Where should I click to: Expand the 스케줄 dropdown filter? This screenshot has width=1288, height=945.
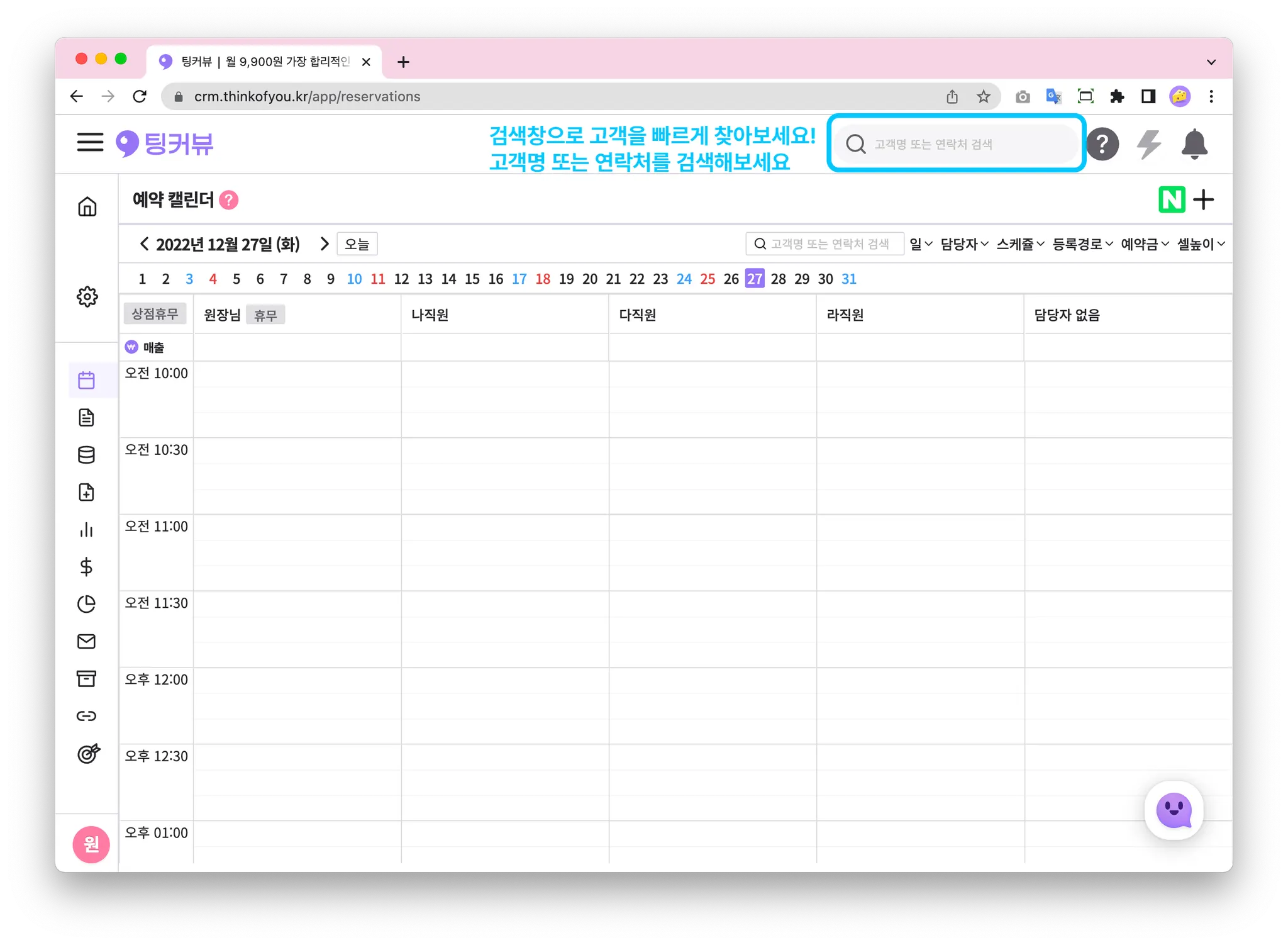pos(1020,244)
